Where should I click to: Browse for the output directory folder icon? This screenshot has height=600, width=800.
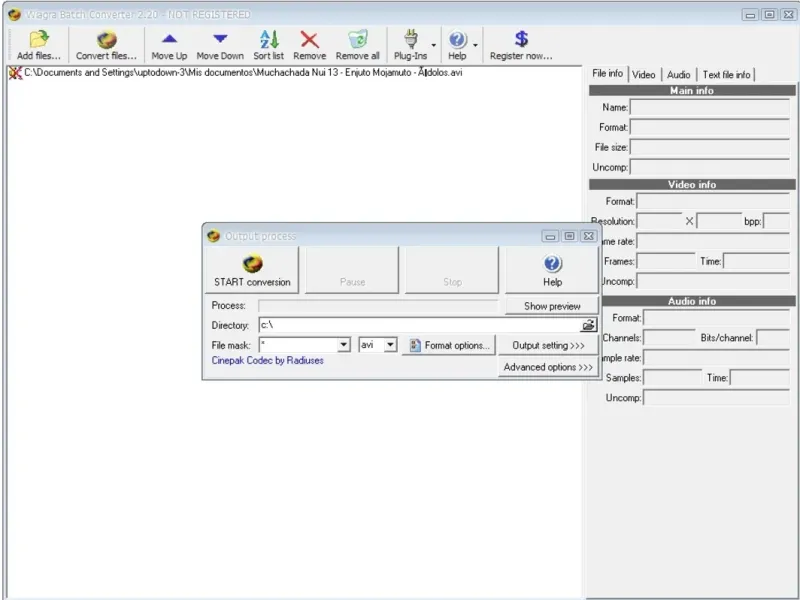[589, 325]
